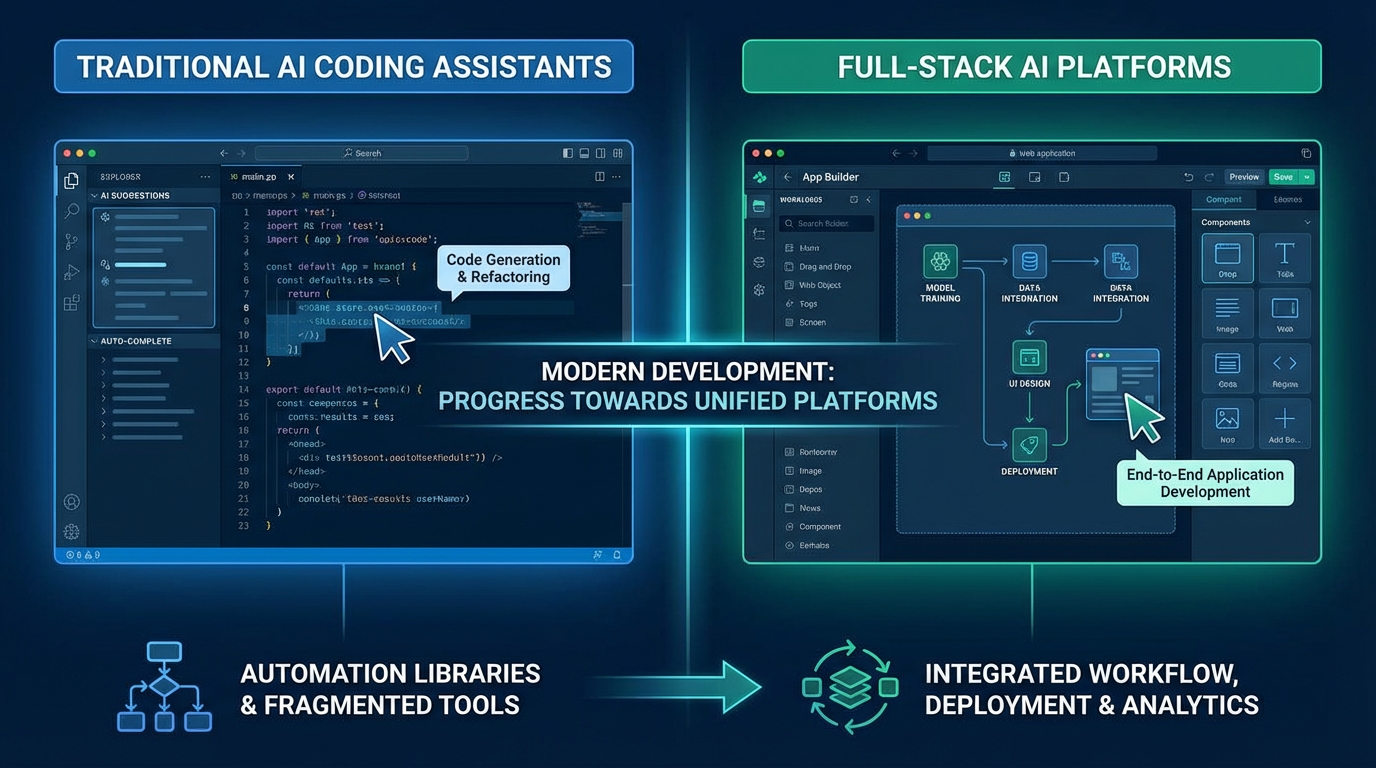Open the Extensions icon in the sidebar

pyautogui.click(x=71, y=301)
